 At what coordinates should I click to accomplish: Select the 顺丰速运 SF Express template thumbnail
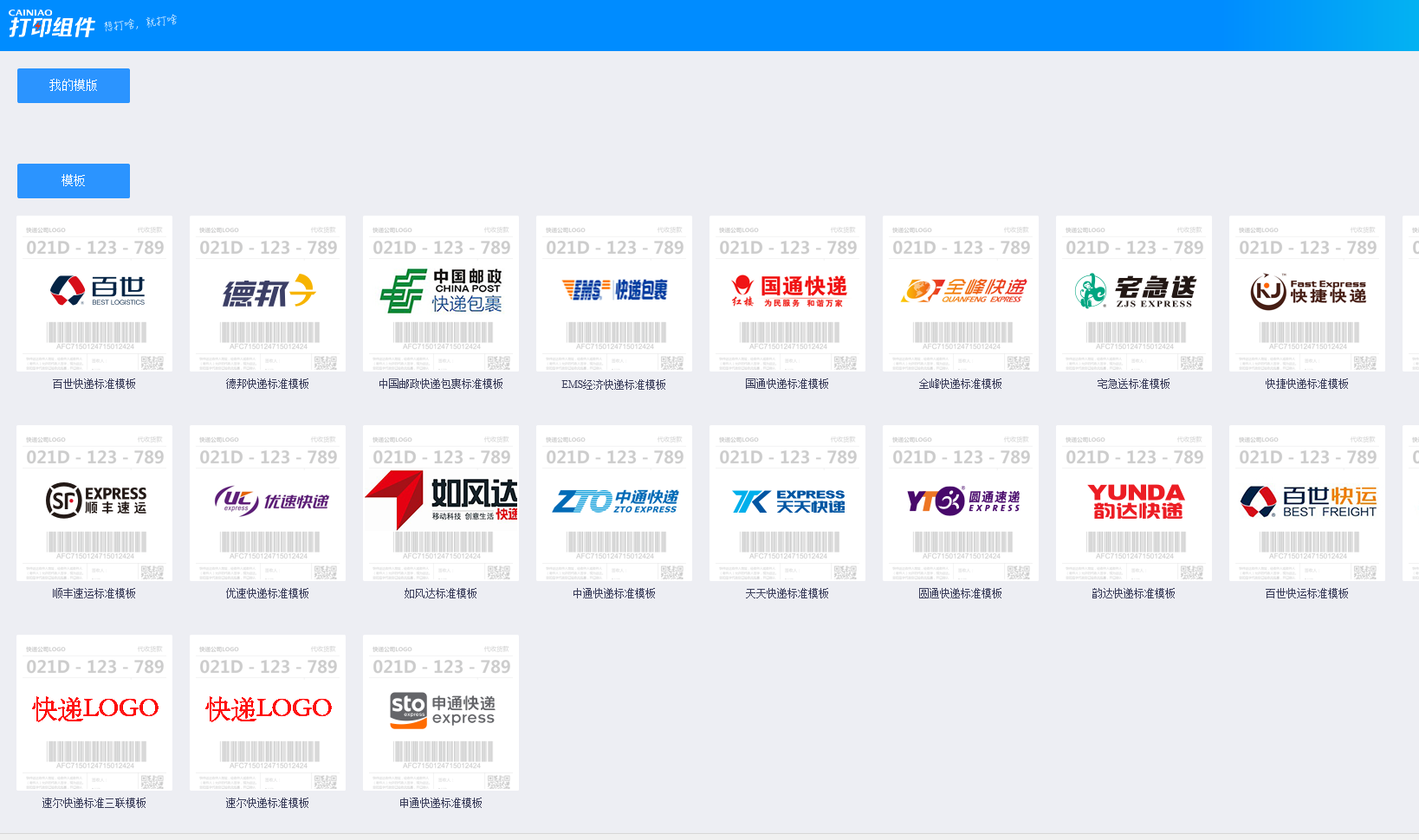point(94,503)
